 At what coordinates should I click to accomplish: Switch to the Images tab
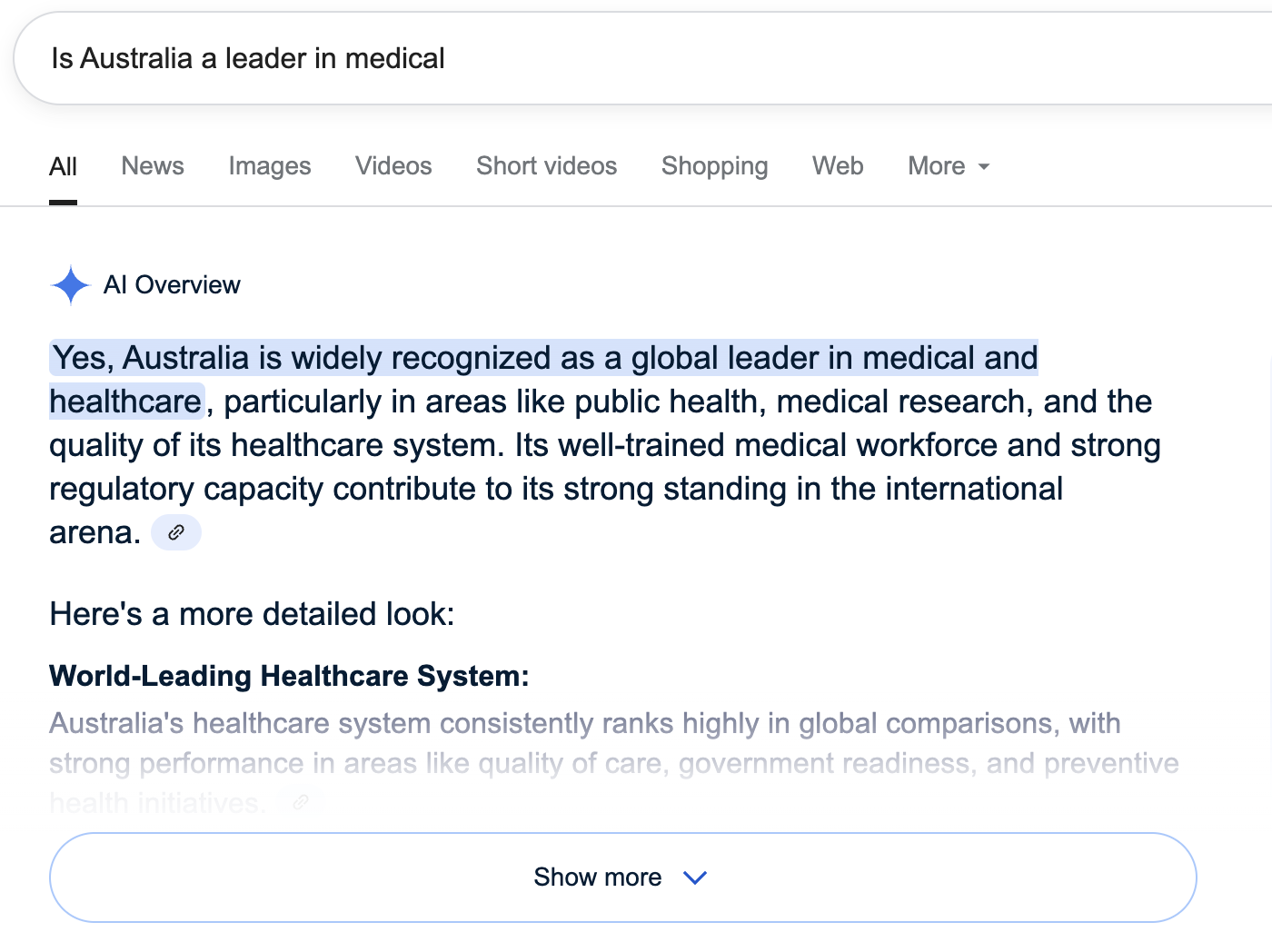[270, 166]
